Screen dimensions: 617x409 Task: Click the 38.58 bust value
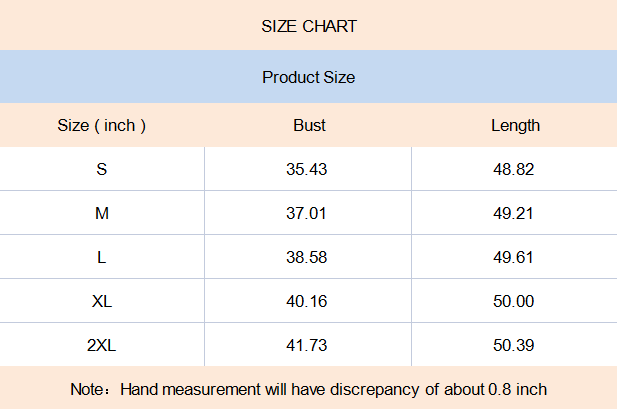pos(307,257)
